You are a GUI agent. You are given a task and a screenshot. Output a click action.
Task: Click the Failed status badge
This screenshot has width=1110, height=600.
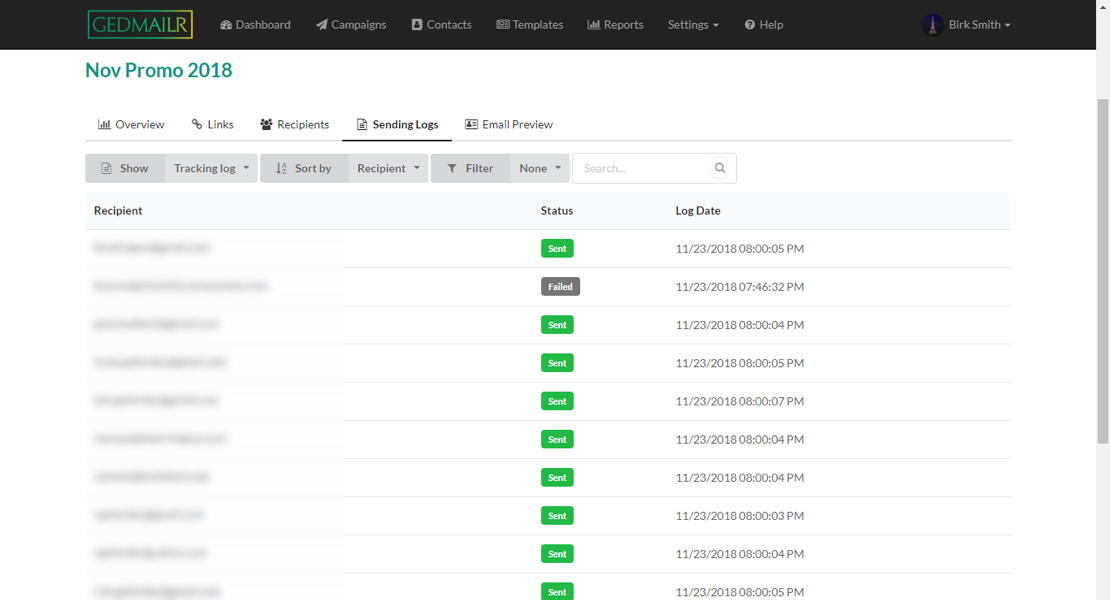point(560,287)
